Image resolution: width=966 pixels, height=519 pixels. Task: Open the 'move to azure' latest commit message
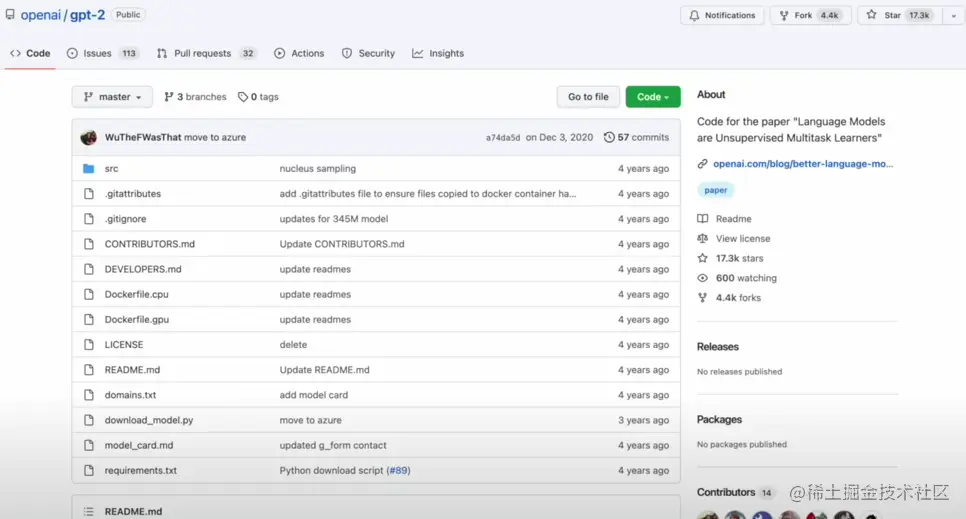[215, 137]
